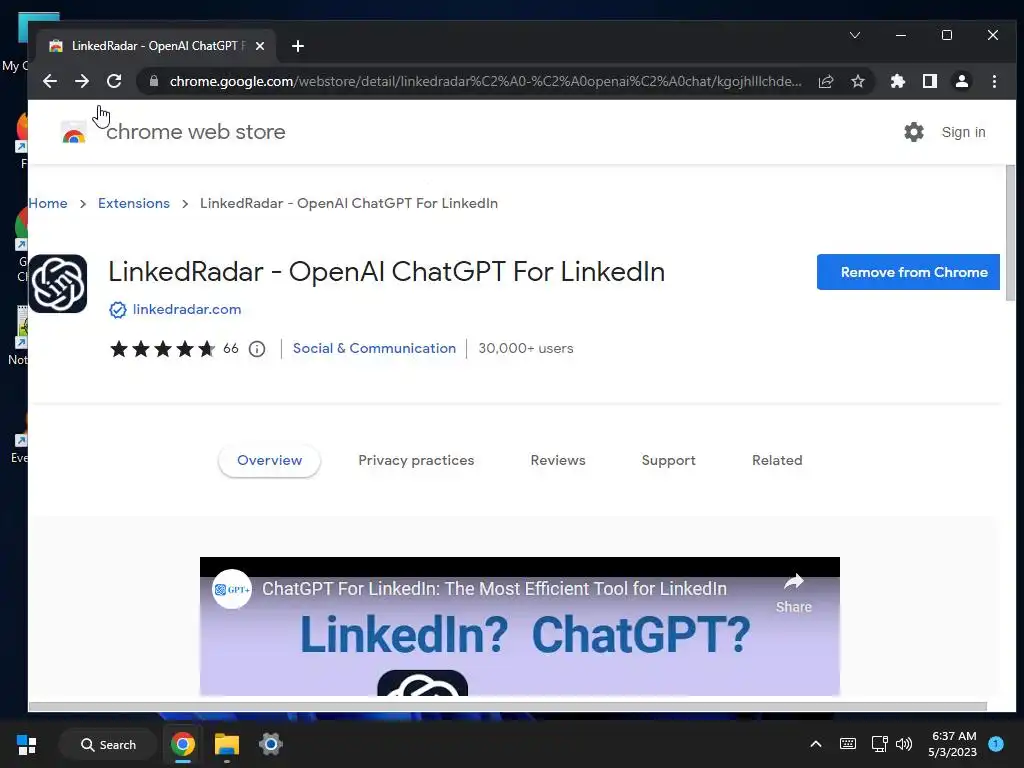Open the Windows Start menu
The width and height of the screenshot is (1024, 768).
click(x=27, y=744)
